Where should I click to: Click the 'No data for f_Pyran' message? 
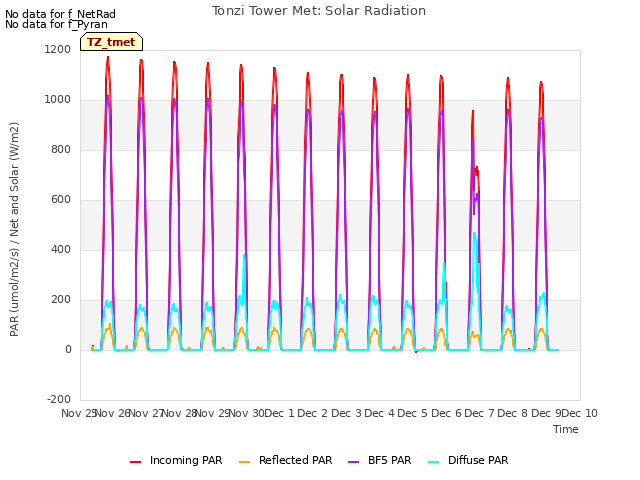(x=56, y=24)
